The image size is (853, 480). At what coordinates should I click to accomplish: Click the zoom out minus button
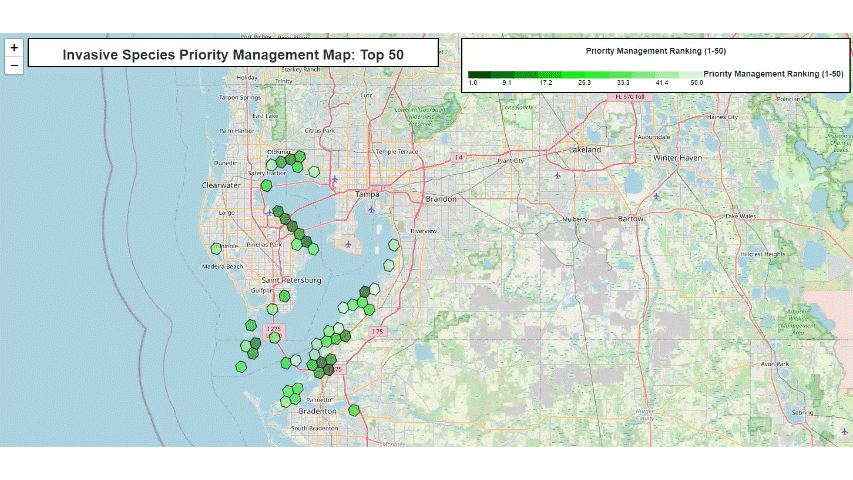(14, 66)
